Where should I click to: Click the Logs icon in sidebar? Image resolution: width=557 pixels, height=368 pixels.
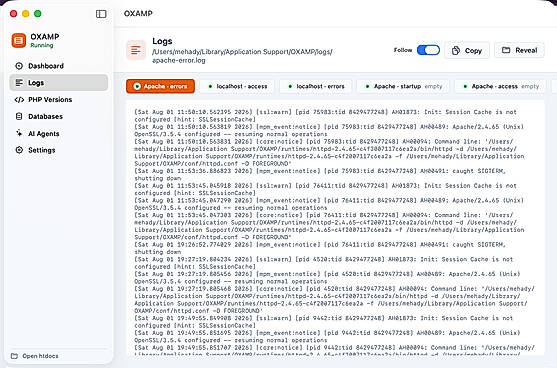click(19, 83)
